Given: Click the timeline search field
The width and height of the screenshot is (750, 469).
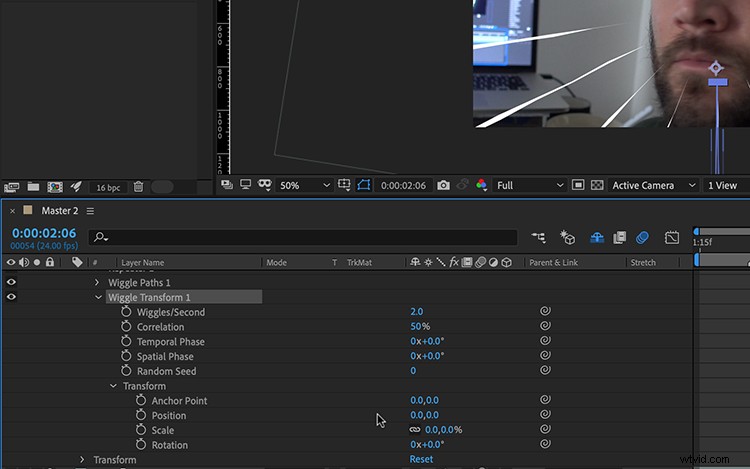Looking at the screenshot, I should (x=303, y=238).
